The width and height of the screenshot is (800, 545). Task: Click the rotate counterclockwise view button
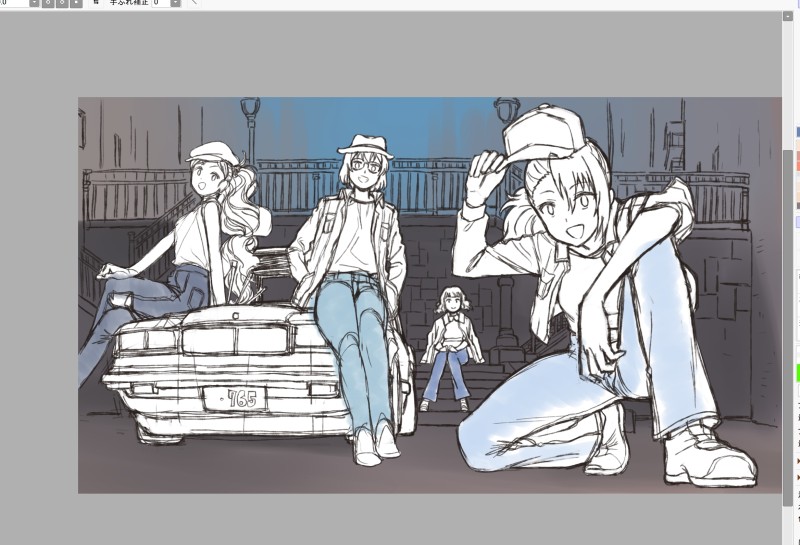click(x=48, y=3)
